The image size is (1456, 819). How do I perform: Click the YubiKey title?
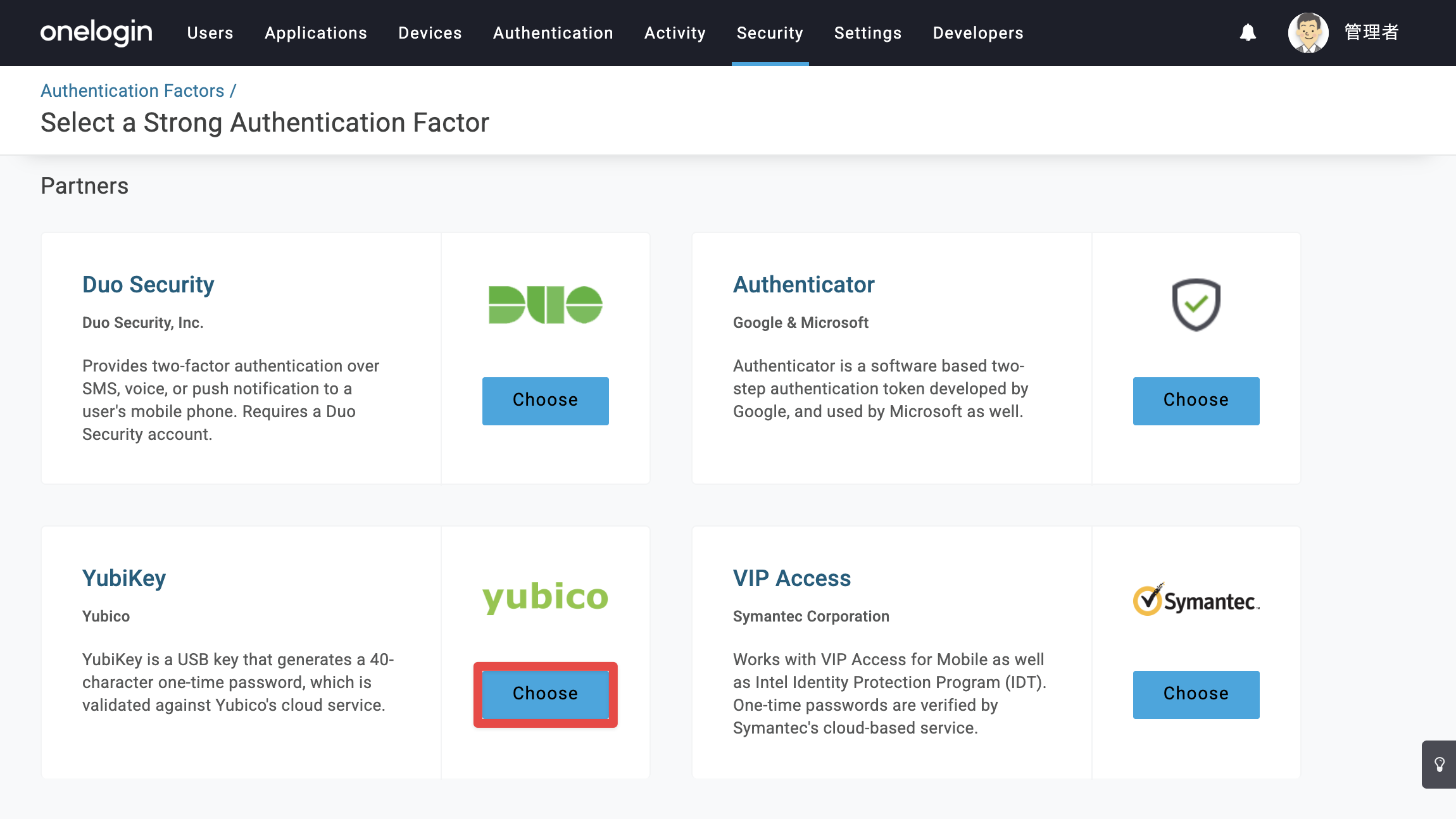pos(124,578)
